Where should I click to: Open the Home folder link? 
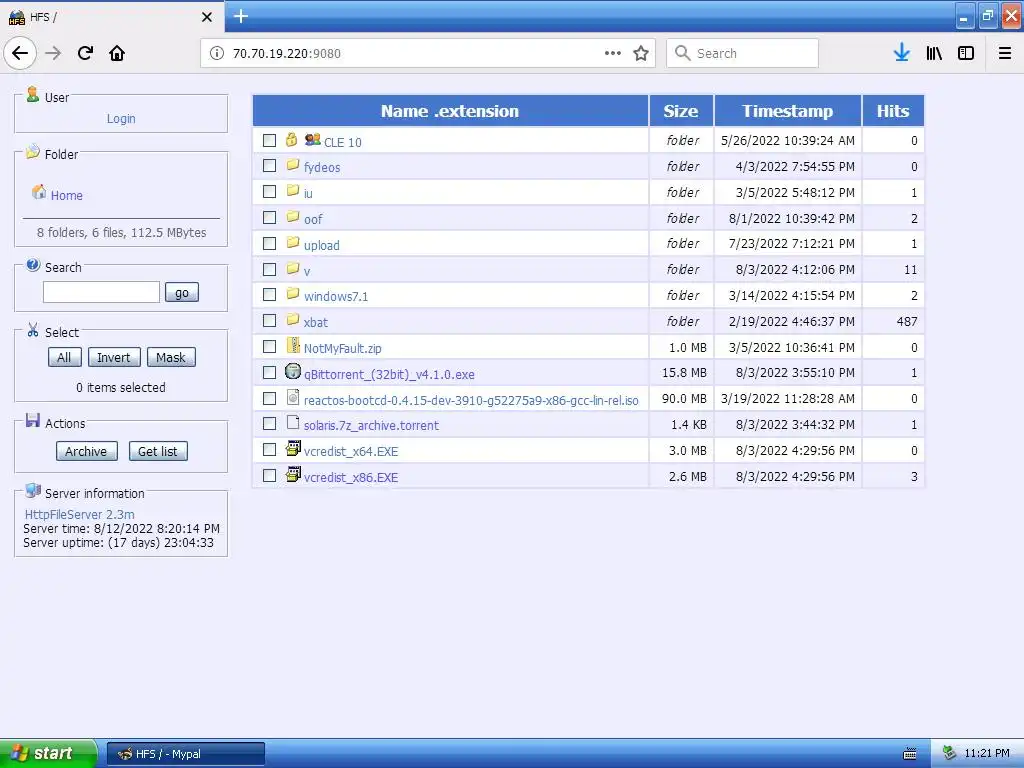67,195
